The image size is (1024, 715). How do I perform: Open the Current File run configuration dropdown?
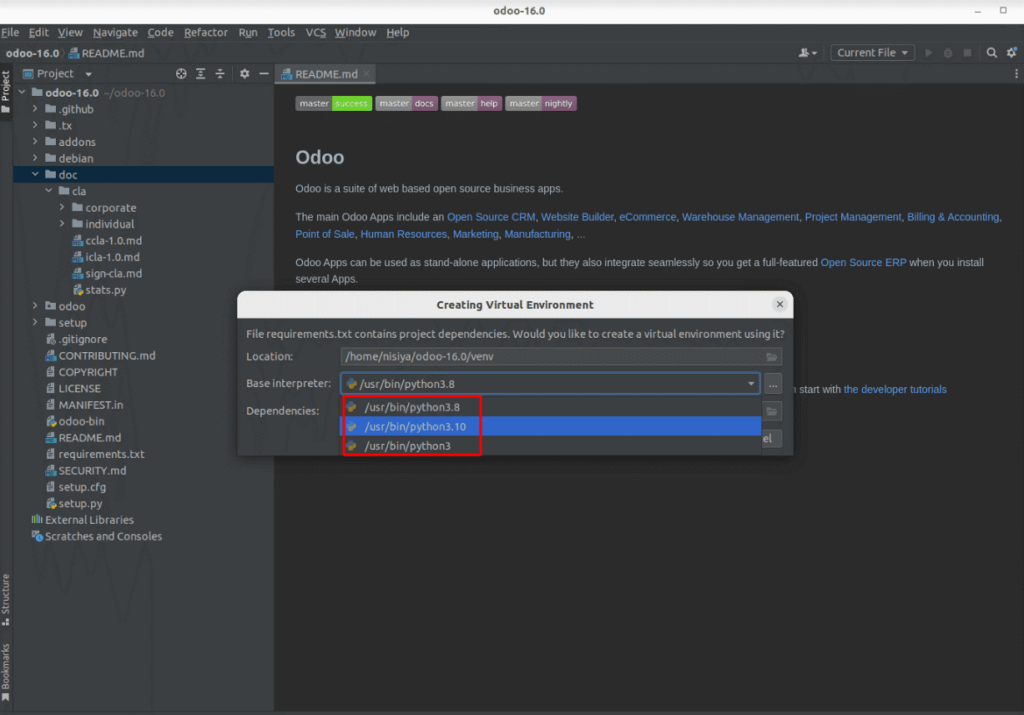click(x=872, y=53)
